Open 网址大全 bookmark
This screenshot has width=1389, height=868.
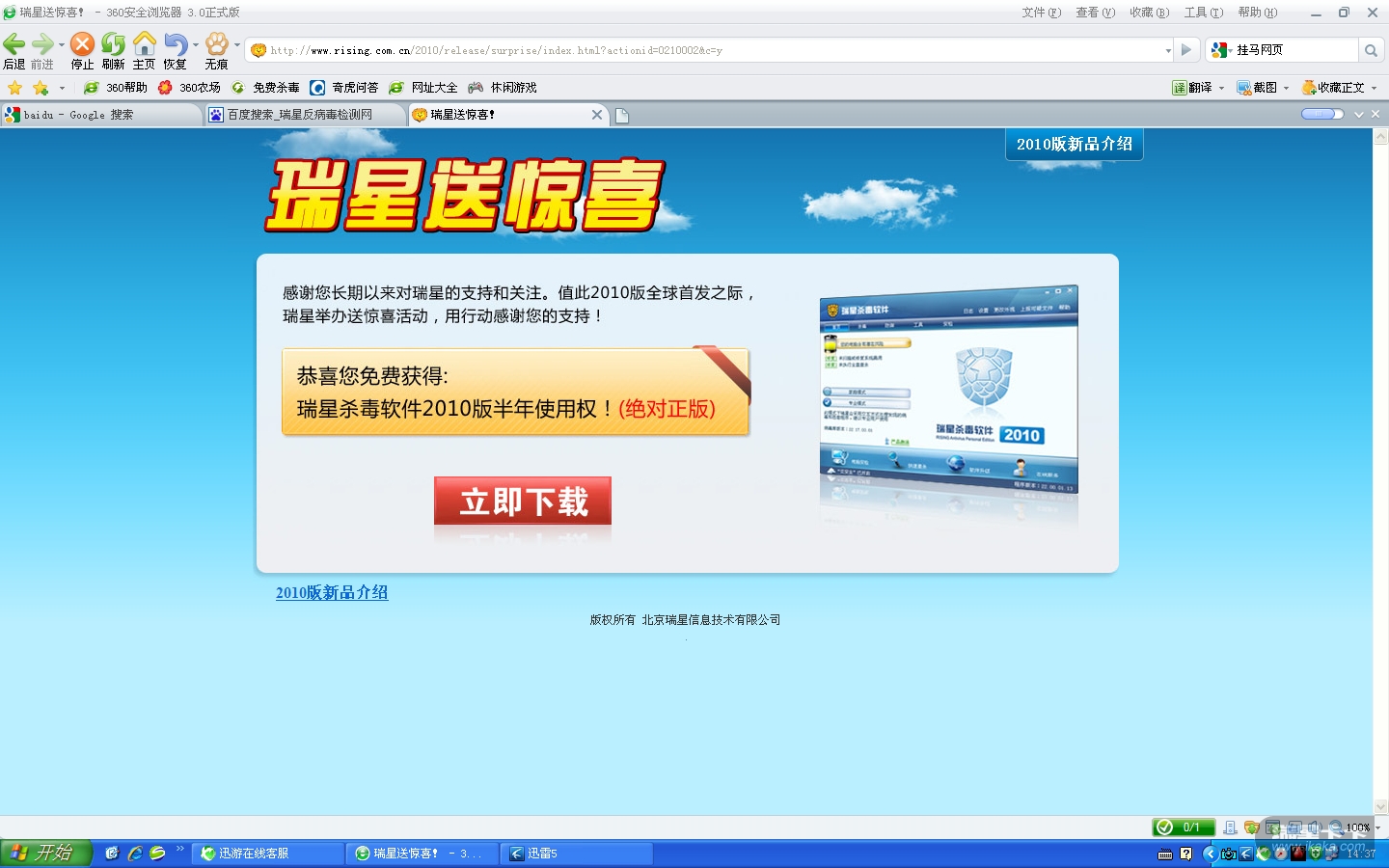coord(423,88)
